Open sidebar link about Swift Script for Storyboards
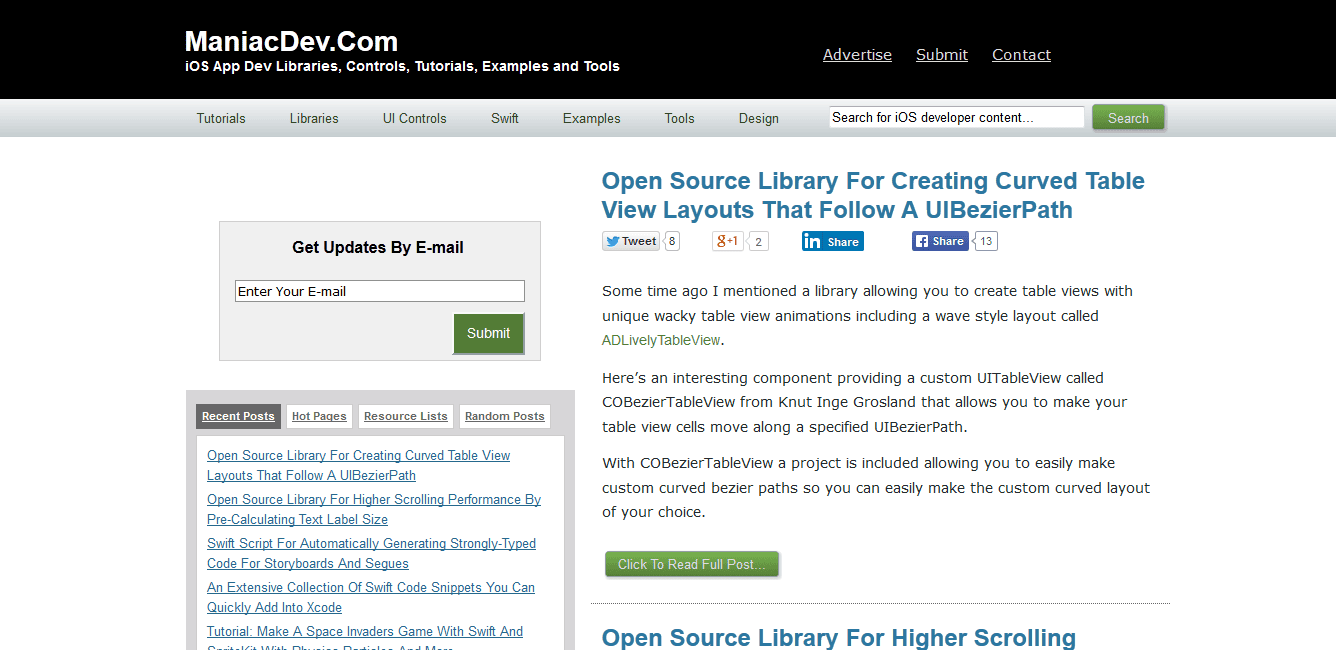 click(x=371, y=553)
